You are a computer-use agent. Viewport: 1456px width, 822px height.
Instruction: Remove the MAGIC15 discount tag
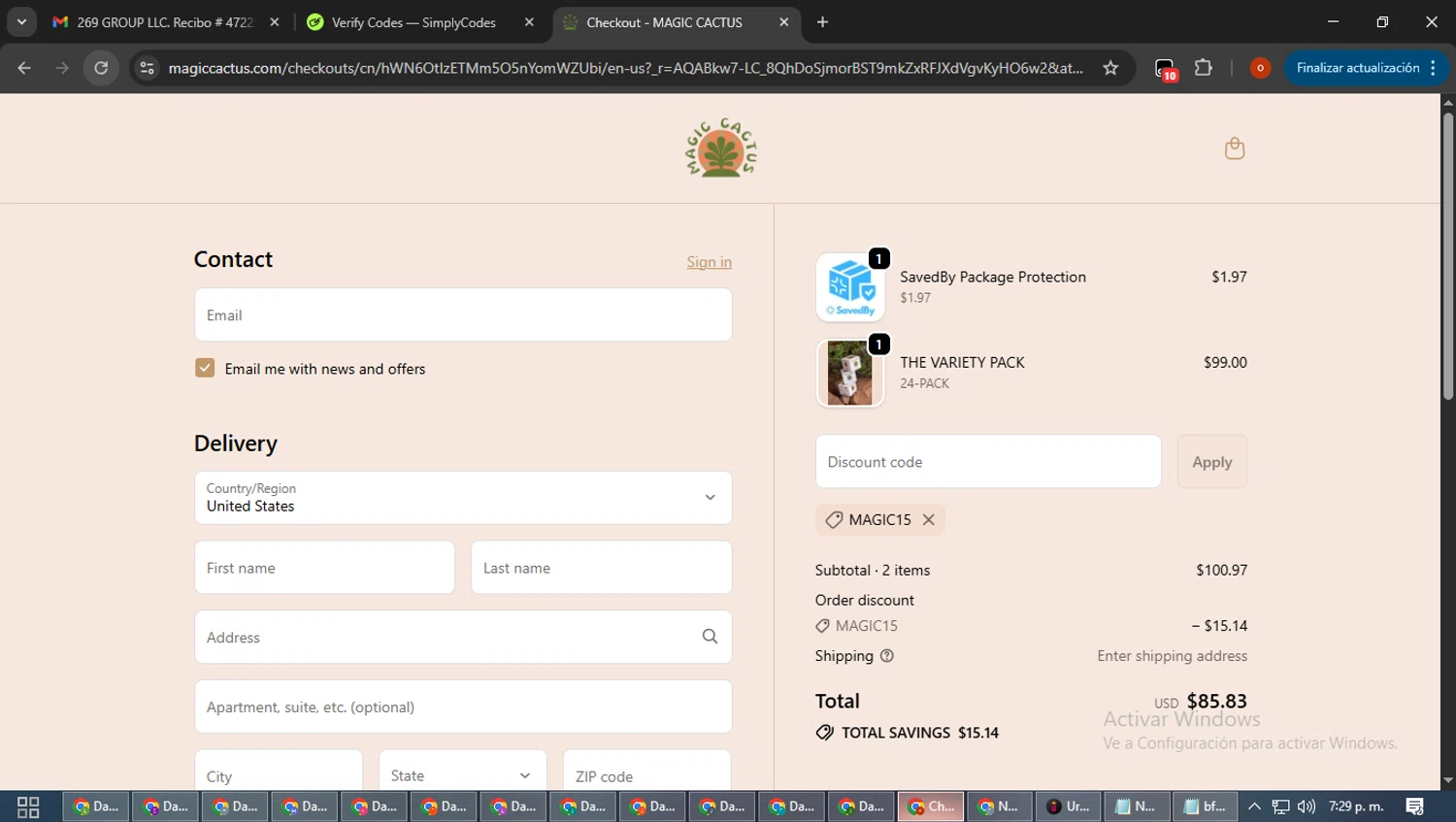click(929, 520)
